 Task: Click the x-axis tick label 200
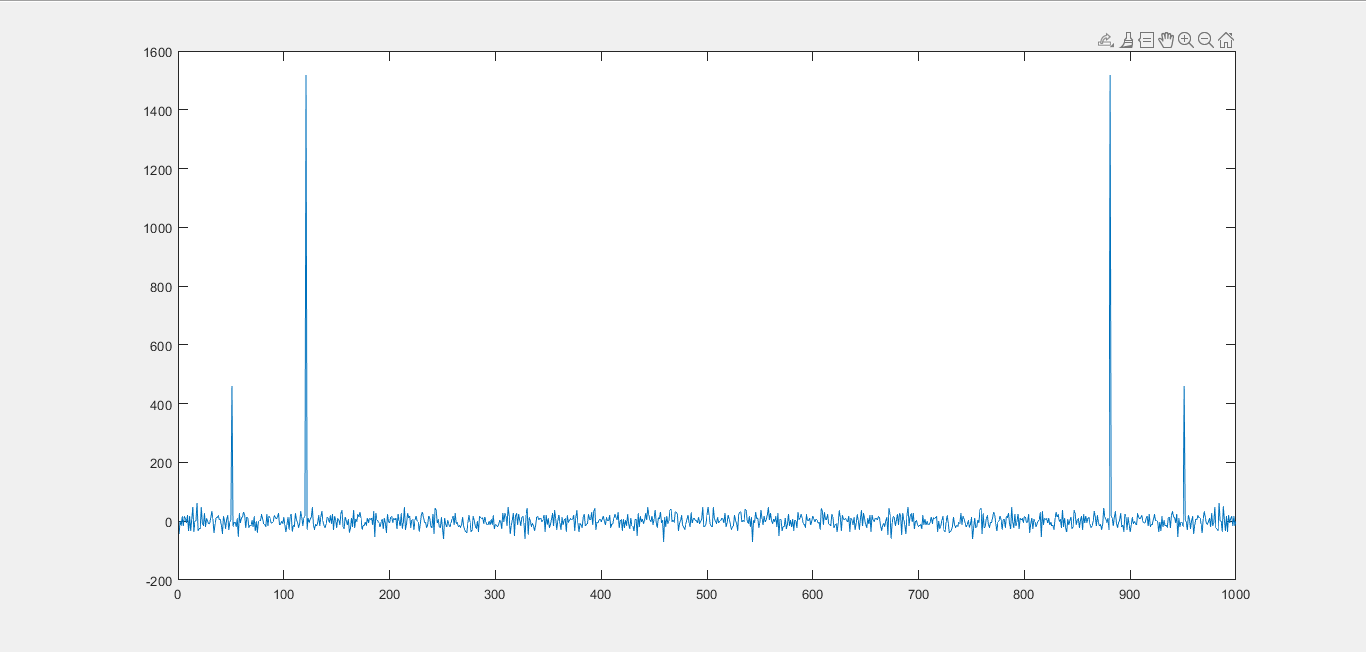(390, 594)
